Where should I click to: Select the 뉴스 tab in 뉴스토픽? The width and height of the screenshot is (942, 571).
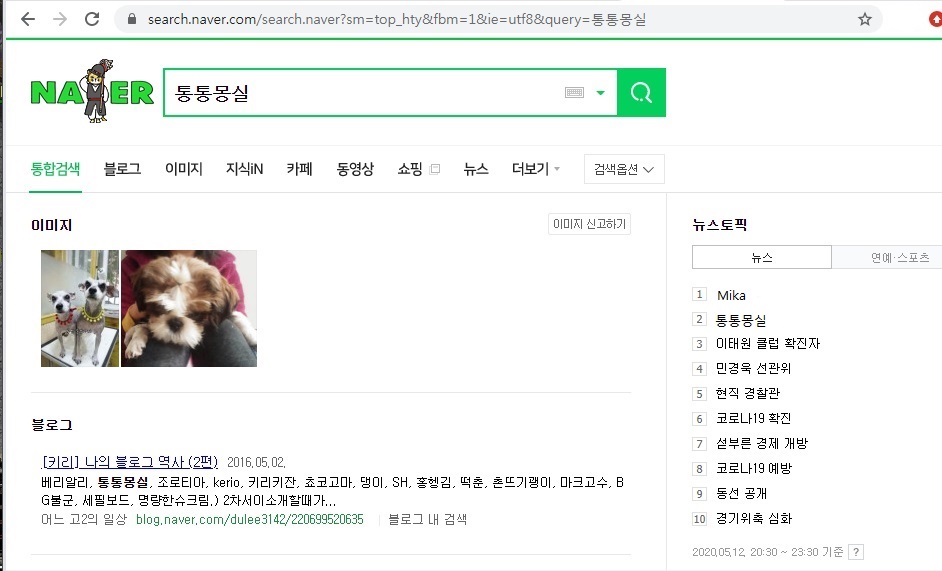point(762,257)
